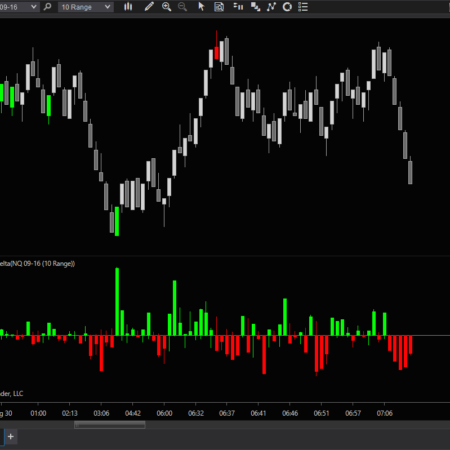
Task: Open the chart properties list icon
Action: click(303, 7)
